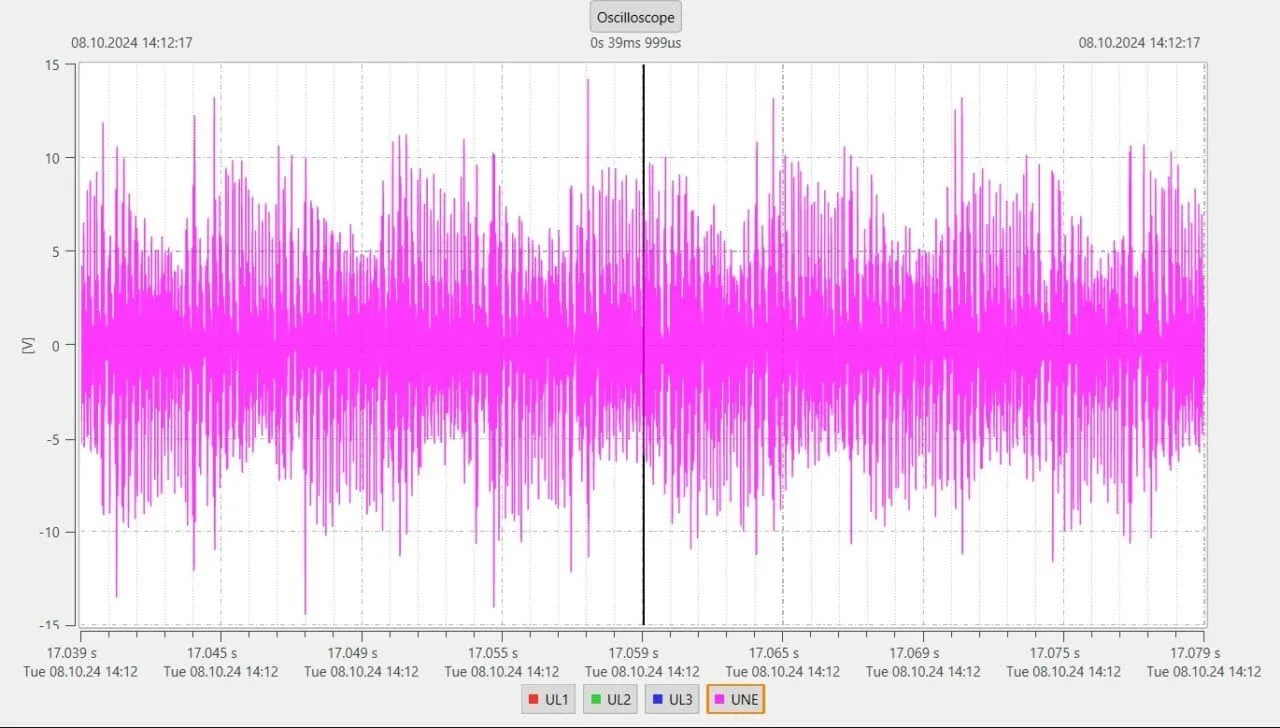Disable the highlighted UNE channel
The width and height of the screenshot is (1280, 728).
pyautogui.click(x=735, y=700)
